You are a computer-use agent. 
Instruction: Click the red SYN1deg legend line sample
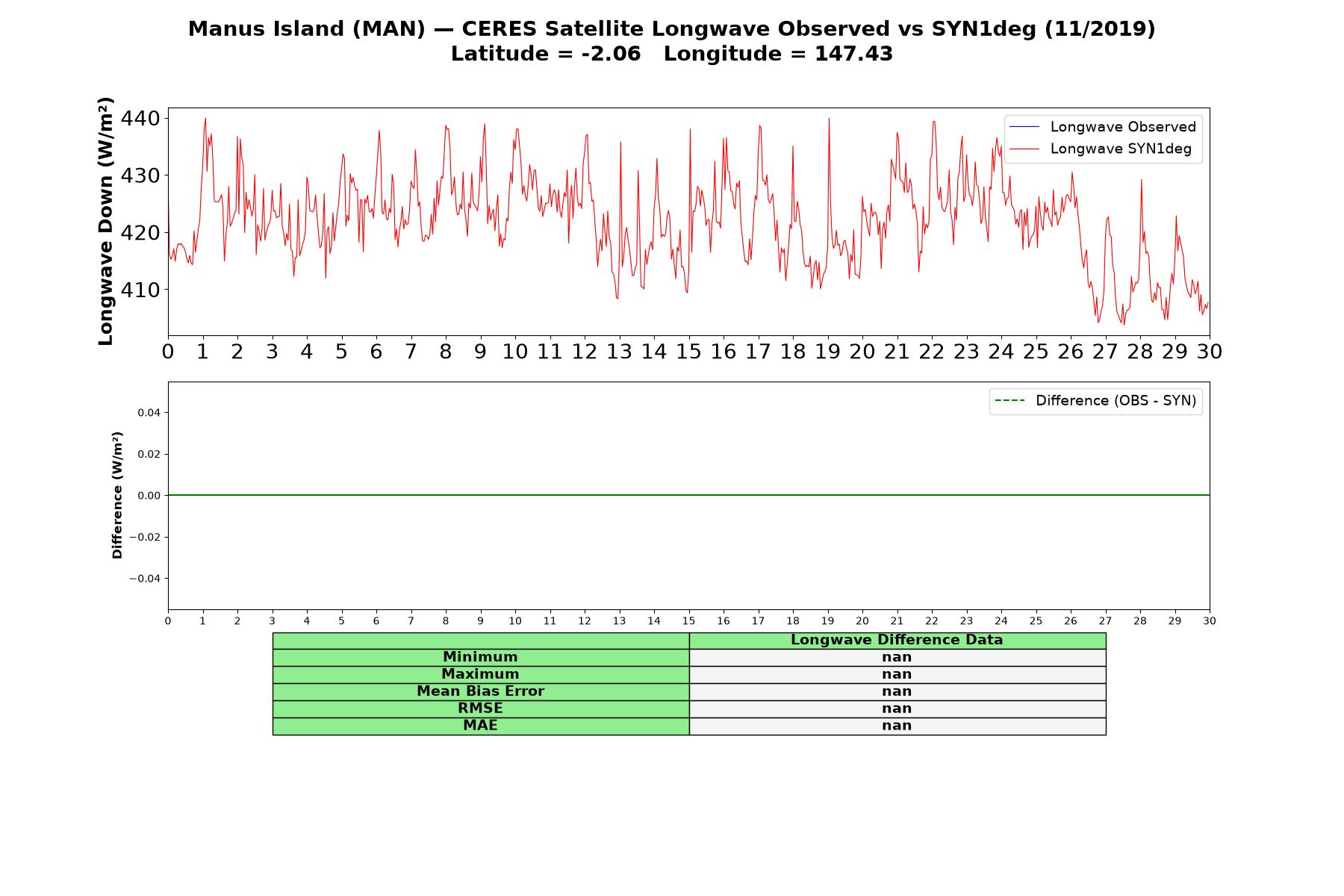pos(1024,149)
